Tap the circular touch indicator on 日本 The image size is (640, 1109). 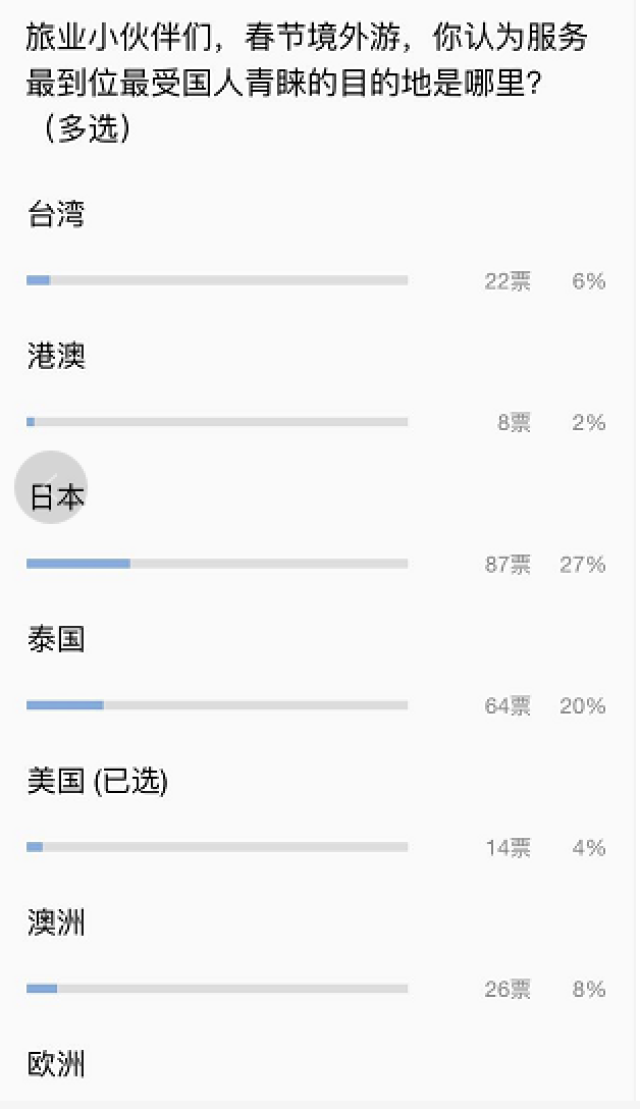(x=51, y=487)
